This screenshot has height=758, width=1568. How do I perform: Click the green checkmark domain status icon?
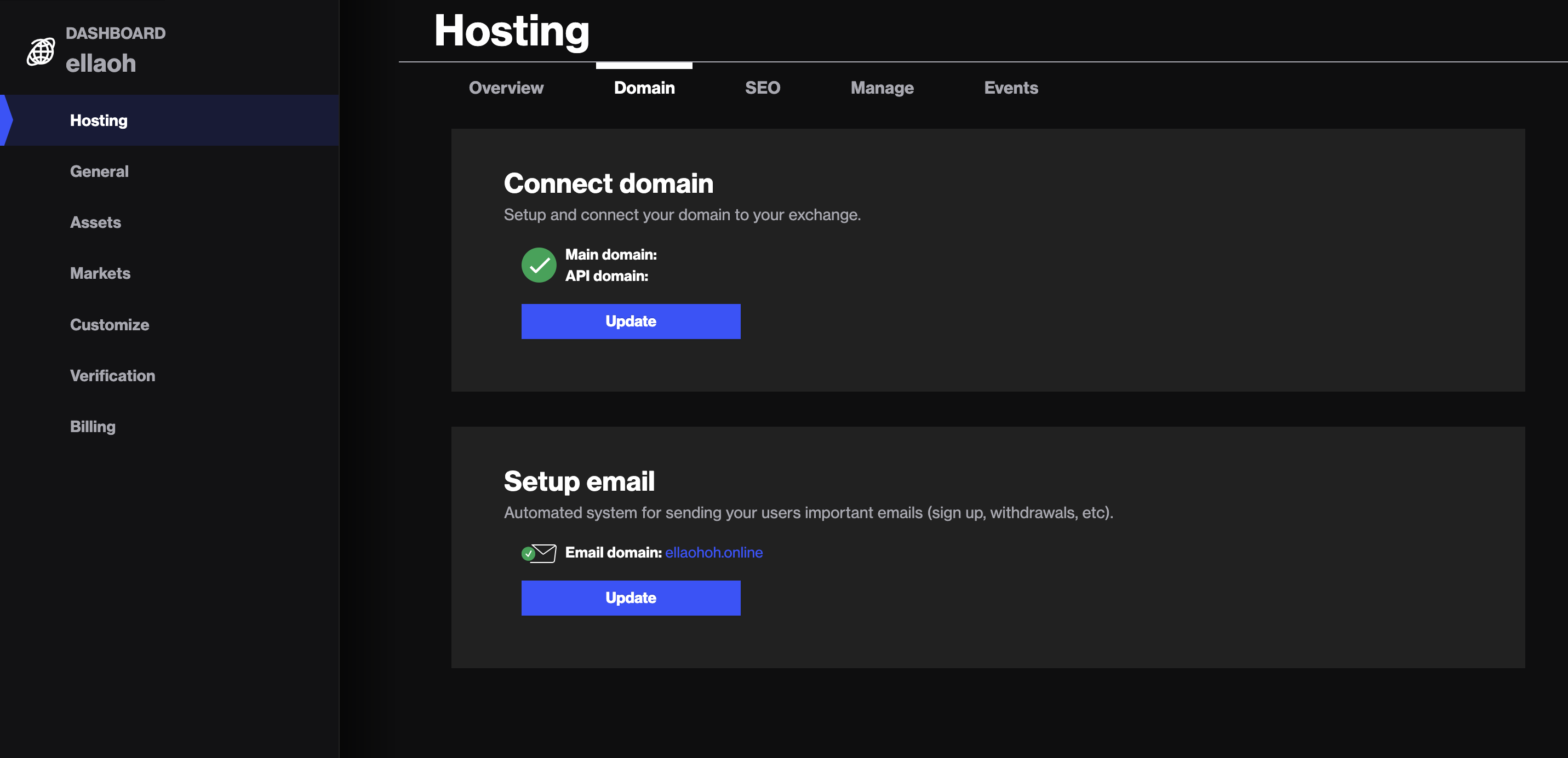(538, 265)
